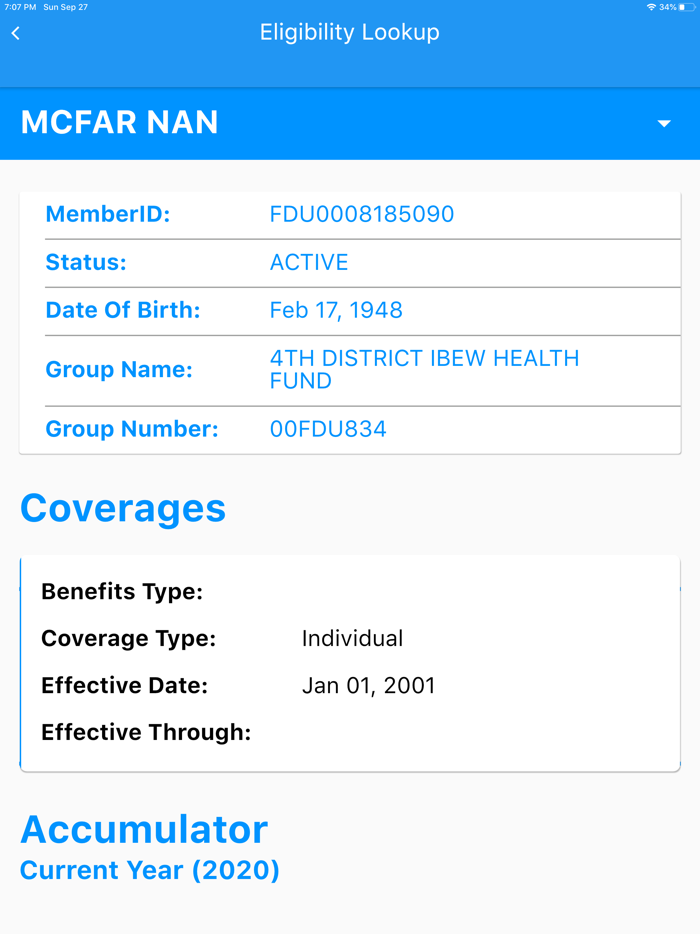Tap the group number 00FDU834

[328, 429]
